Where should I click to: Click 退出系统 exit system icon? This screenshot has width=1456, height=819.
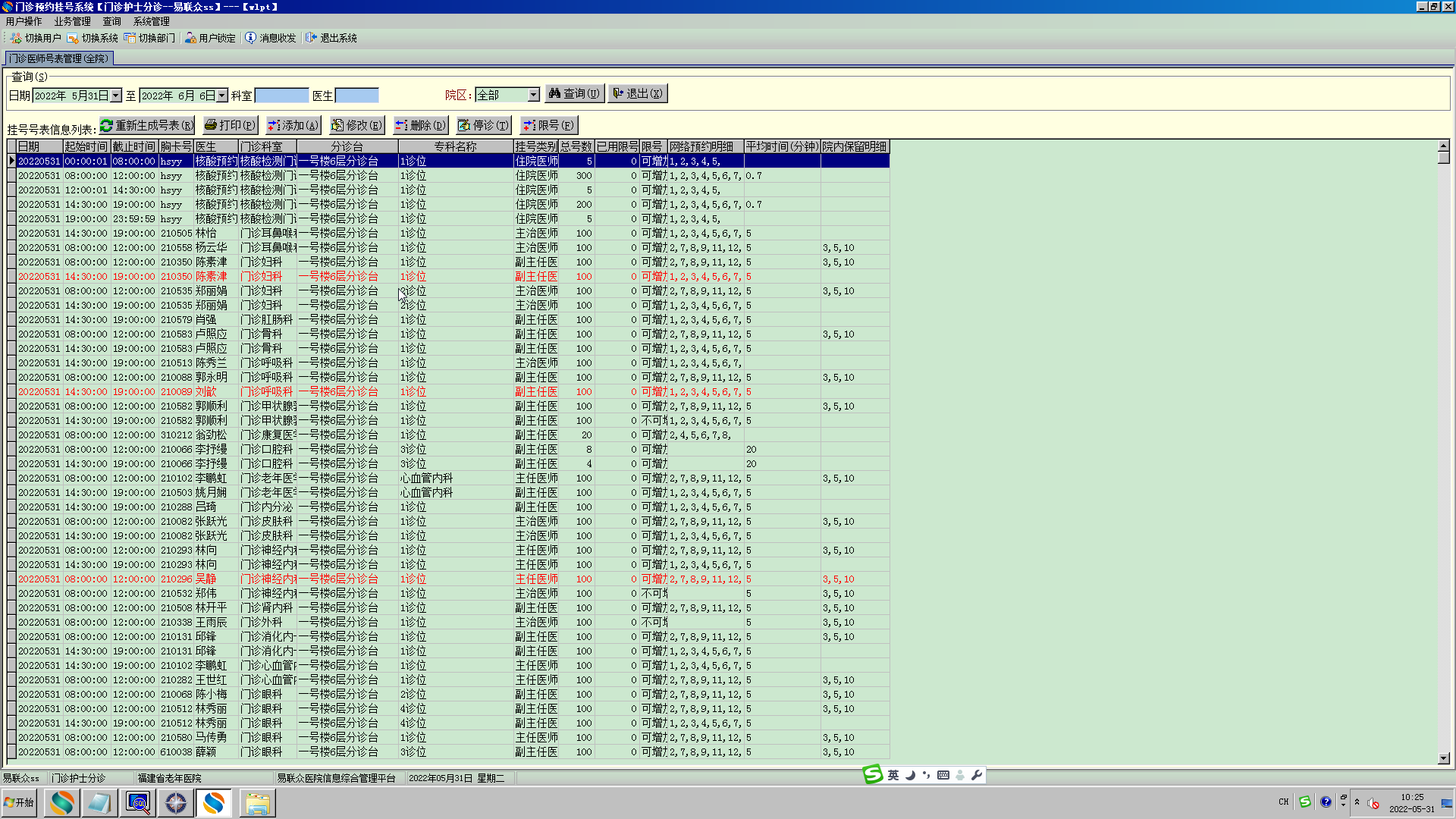point(312,38)
